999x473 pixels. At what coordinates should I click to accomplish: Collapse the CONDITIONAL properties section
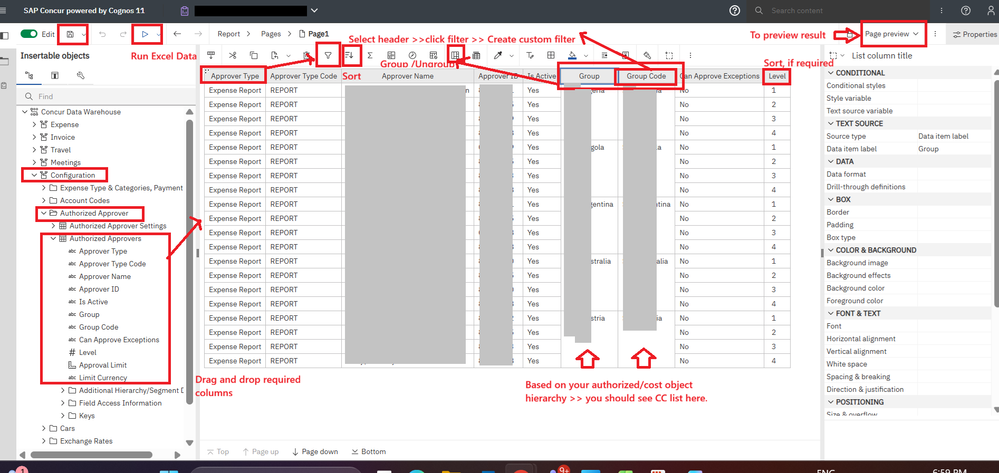pos(831,73)
